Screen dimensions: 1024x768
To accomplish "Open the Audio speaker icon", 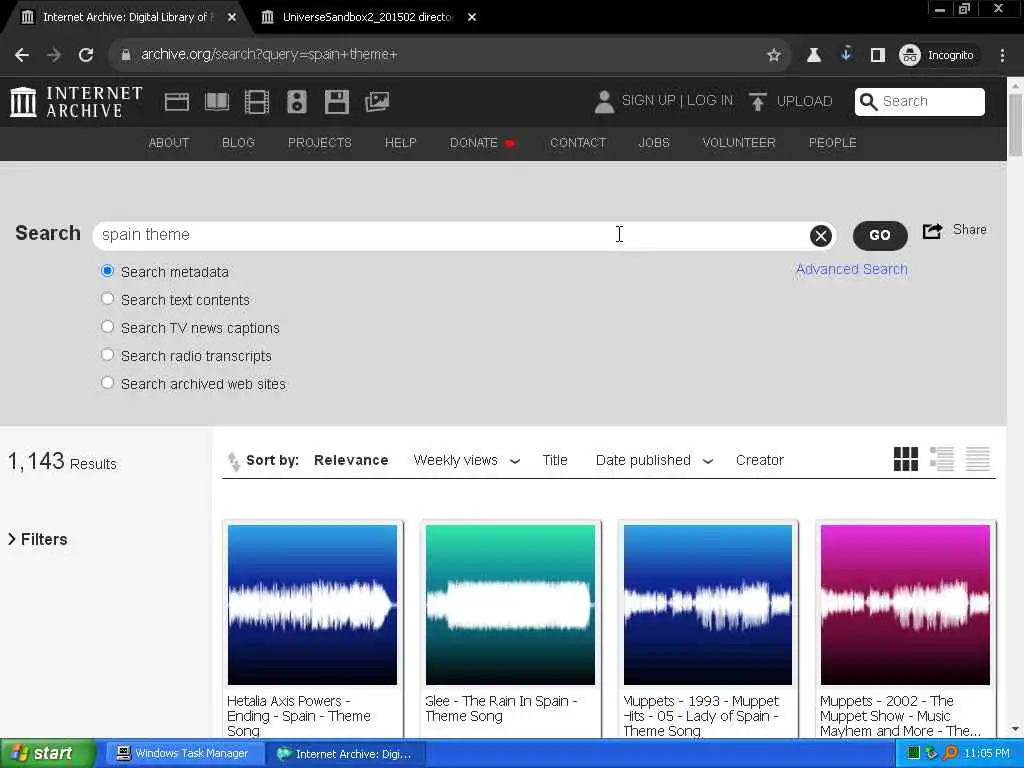I will click(x=296, y=102).
